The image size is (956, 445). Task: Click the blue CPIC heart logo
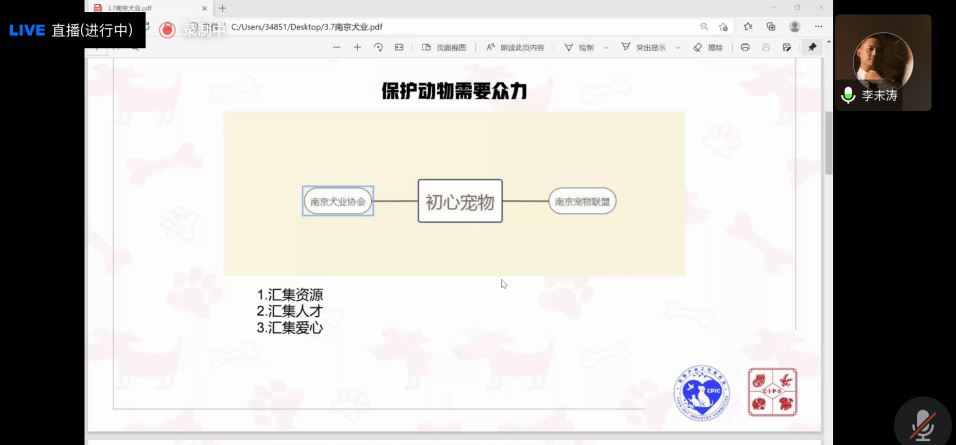(702, 391)
